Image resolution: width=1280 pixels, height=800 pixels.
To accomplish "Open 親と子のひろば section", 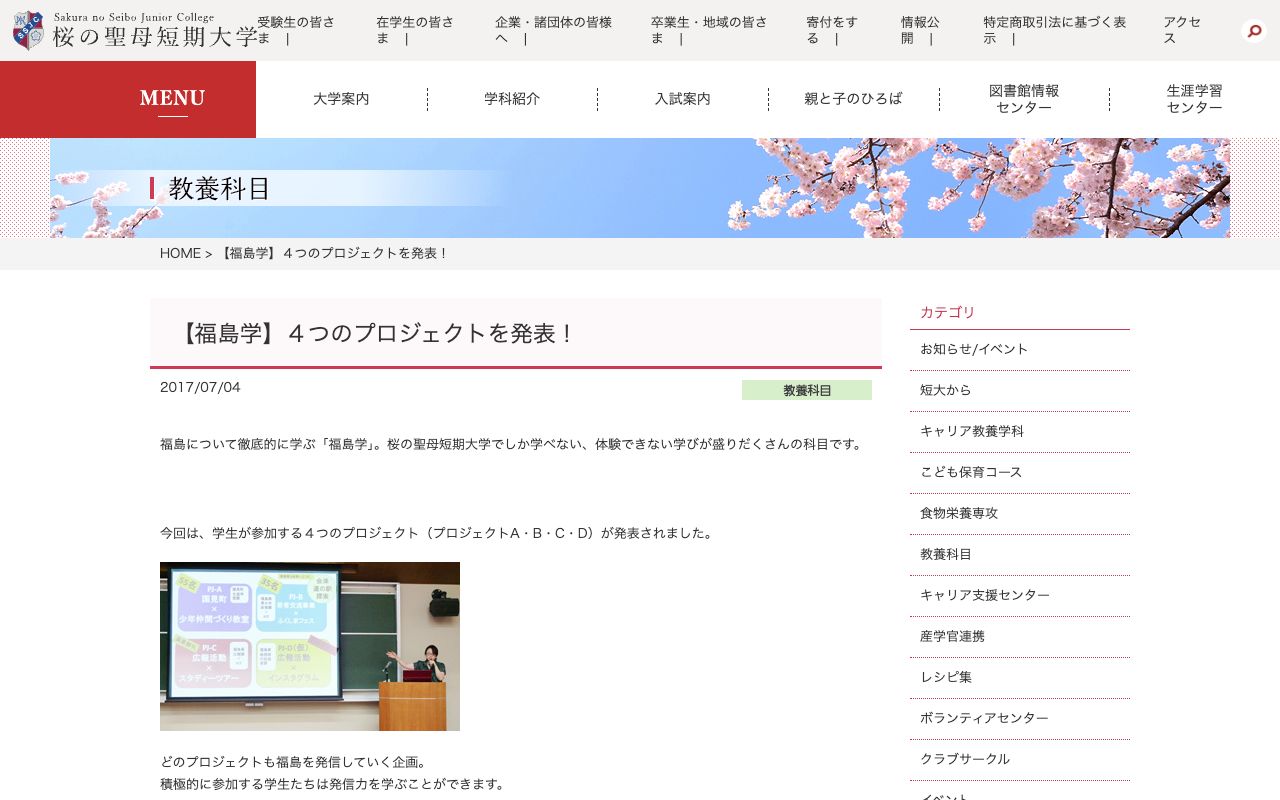I will (x=853, y=99).
